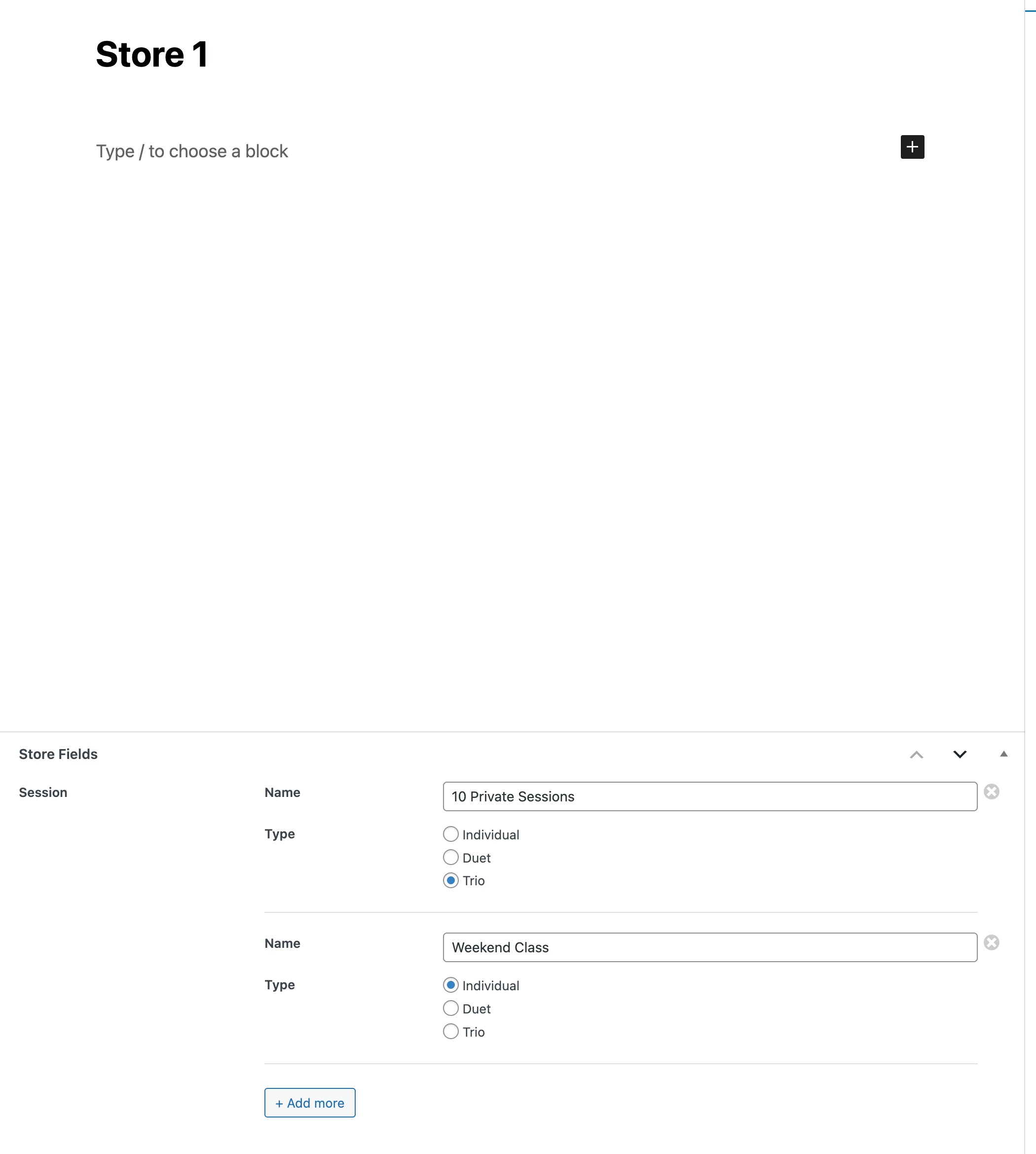Click the empty block placeholder text

click(x=192, y=151)
